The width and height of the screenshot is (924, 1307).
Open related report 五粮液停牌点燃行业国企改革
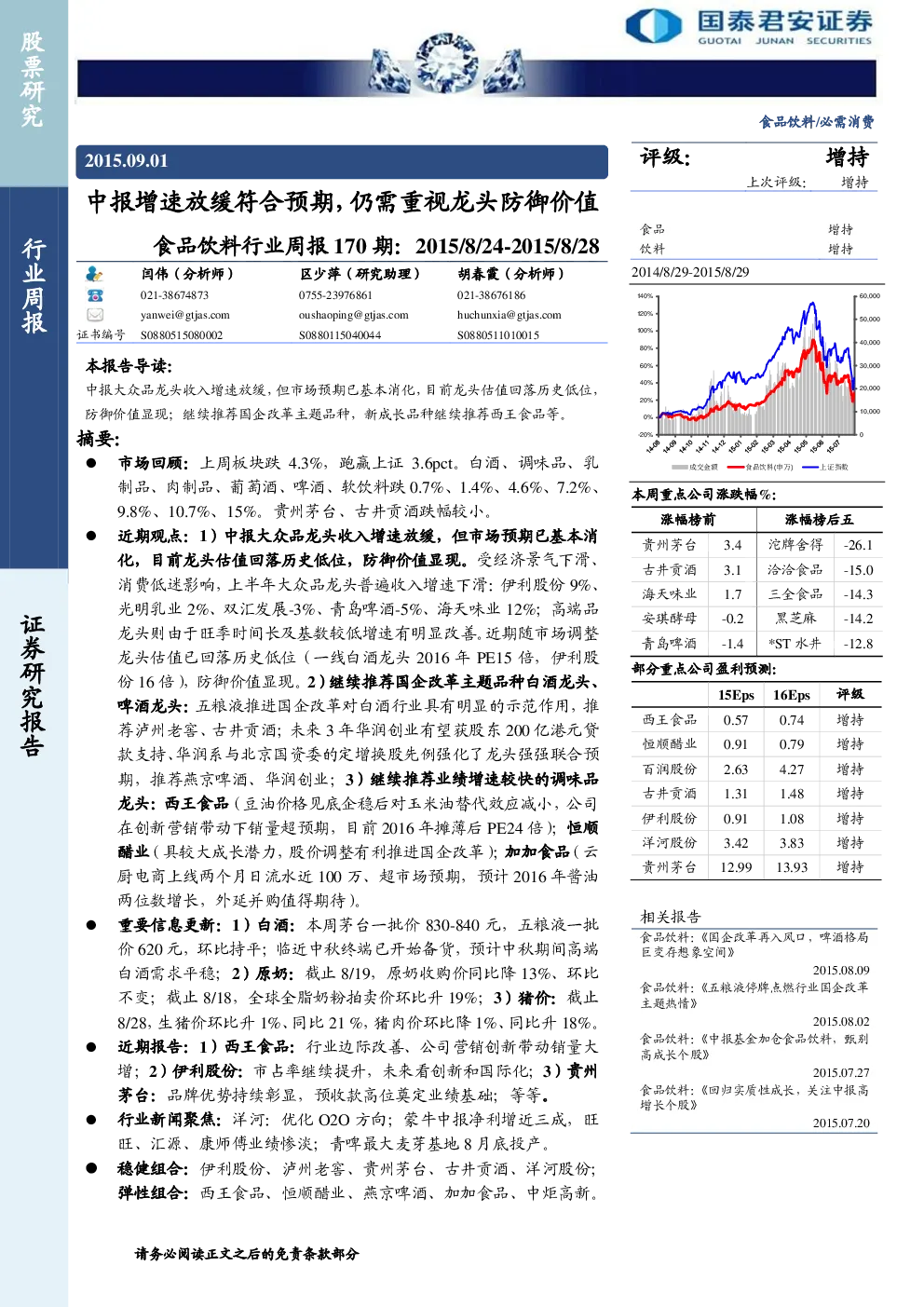tap(754, 996)
